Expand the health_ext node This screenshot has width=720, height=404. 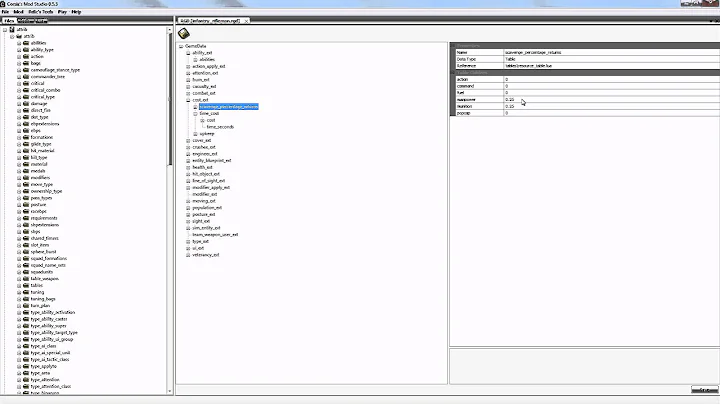coord(188,167)
